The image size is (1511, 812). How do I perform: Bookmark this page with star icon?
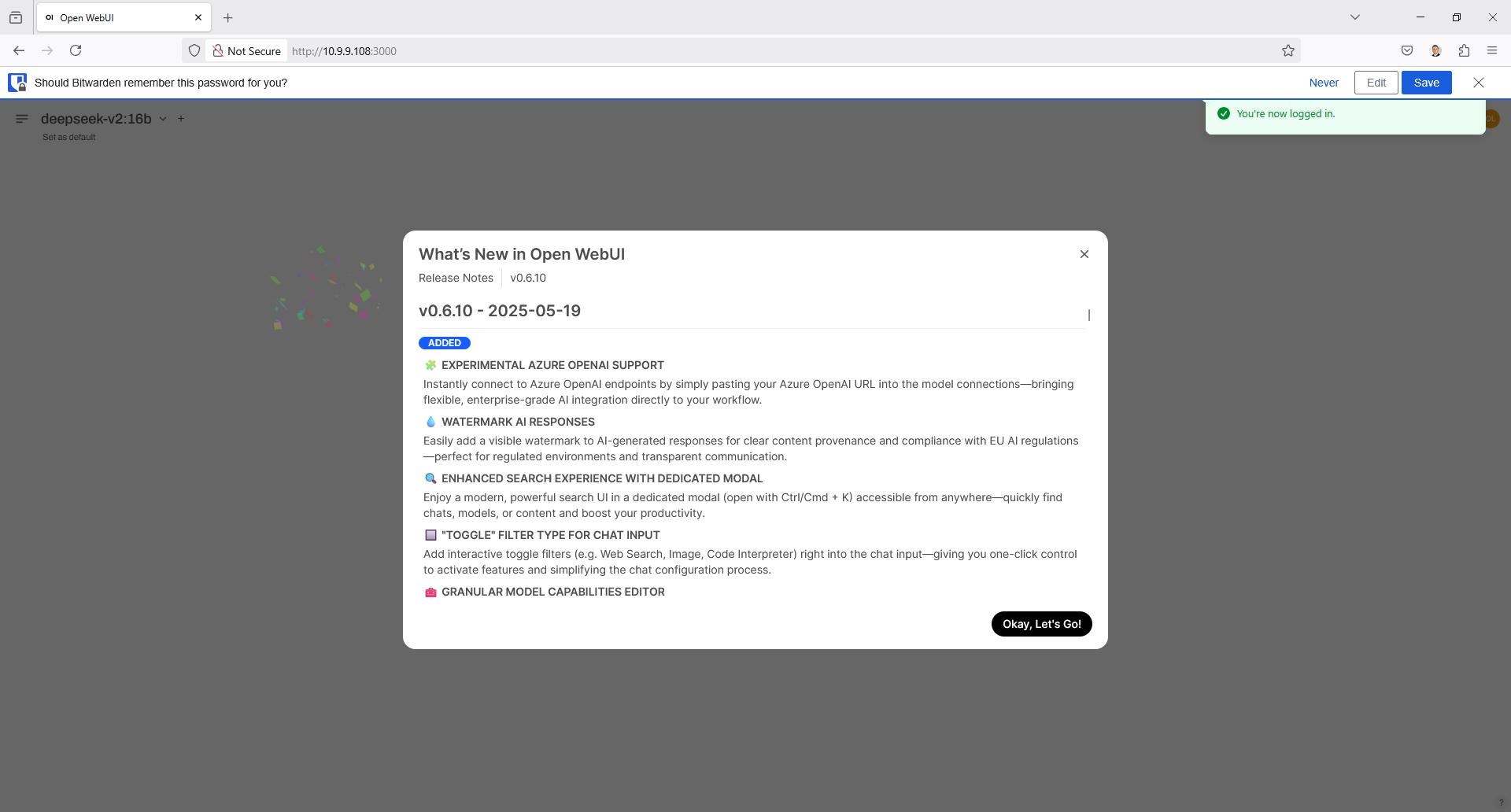coord(1288,50)
